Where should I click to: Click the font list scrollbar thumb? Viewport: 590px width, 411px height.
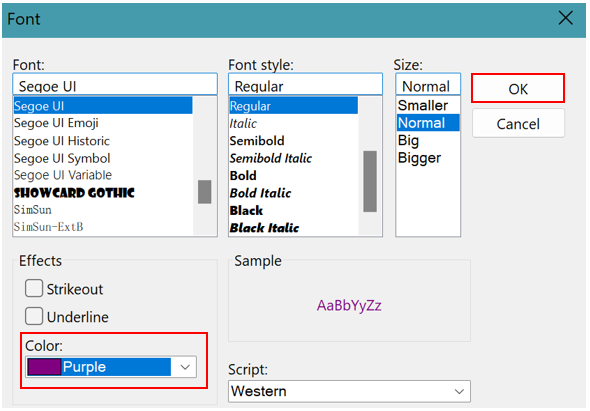204,192
